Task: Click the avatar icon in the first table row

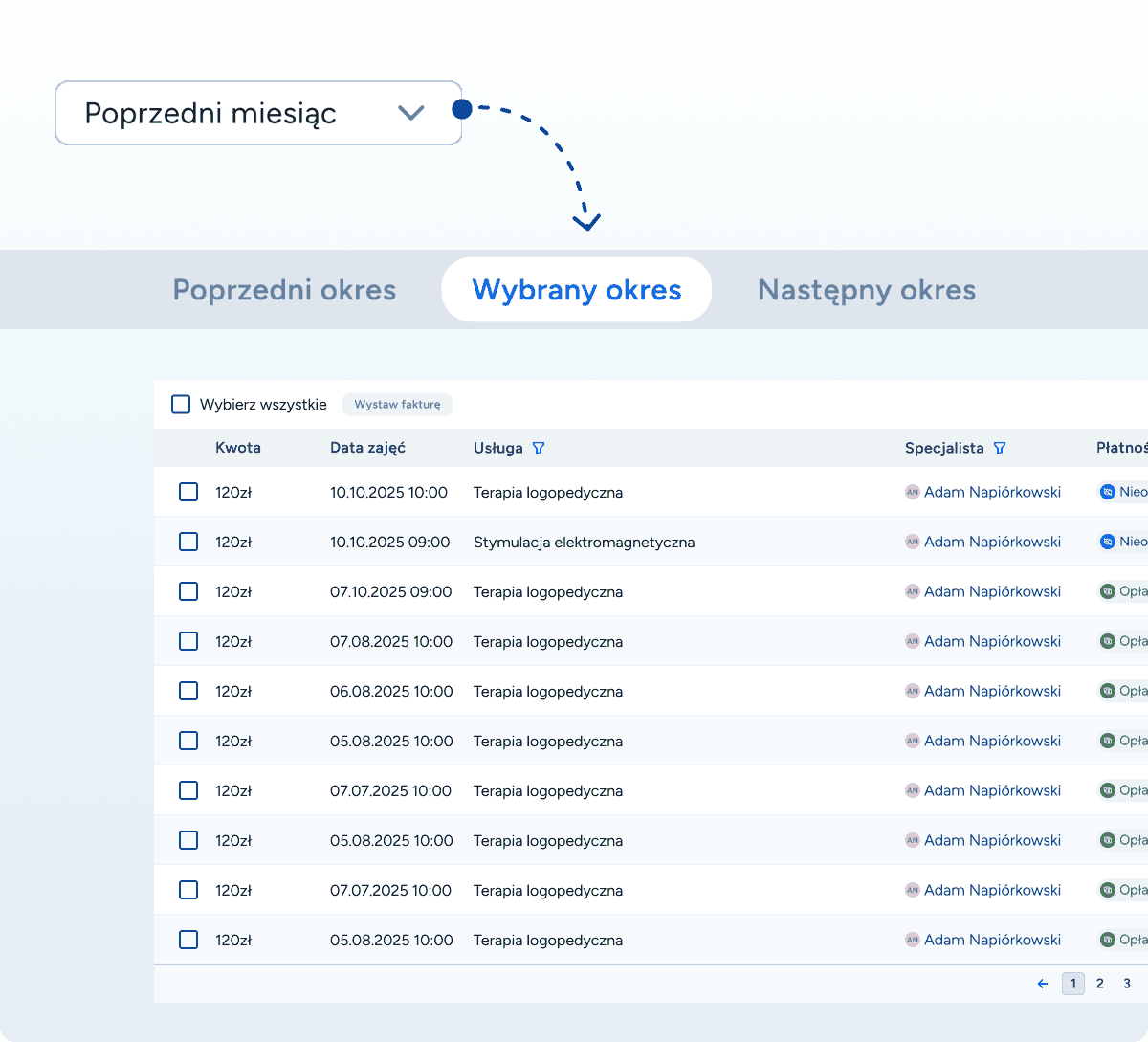Action: [x=913, y=492]
